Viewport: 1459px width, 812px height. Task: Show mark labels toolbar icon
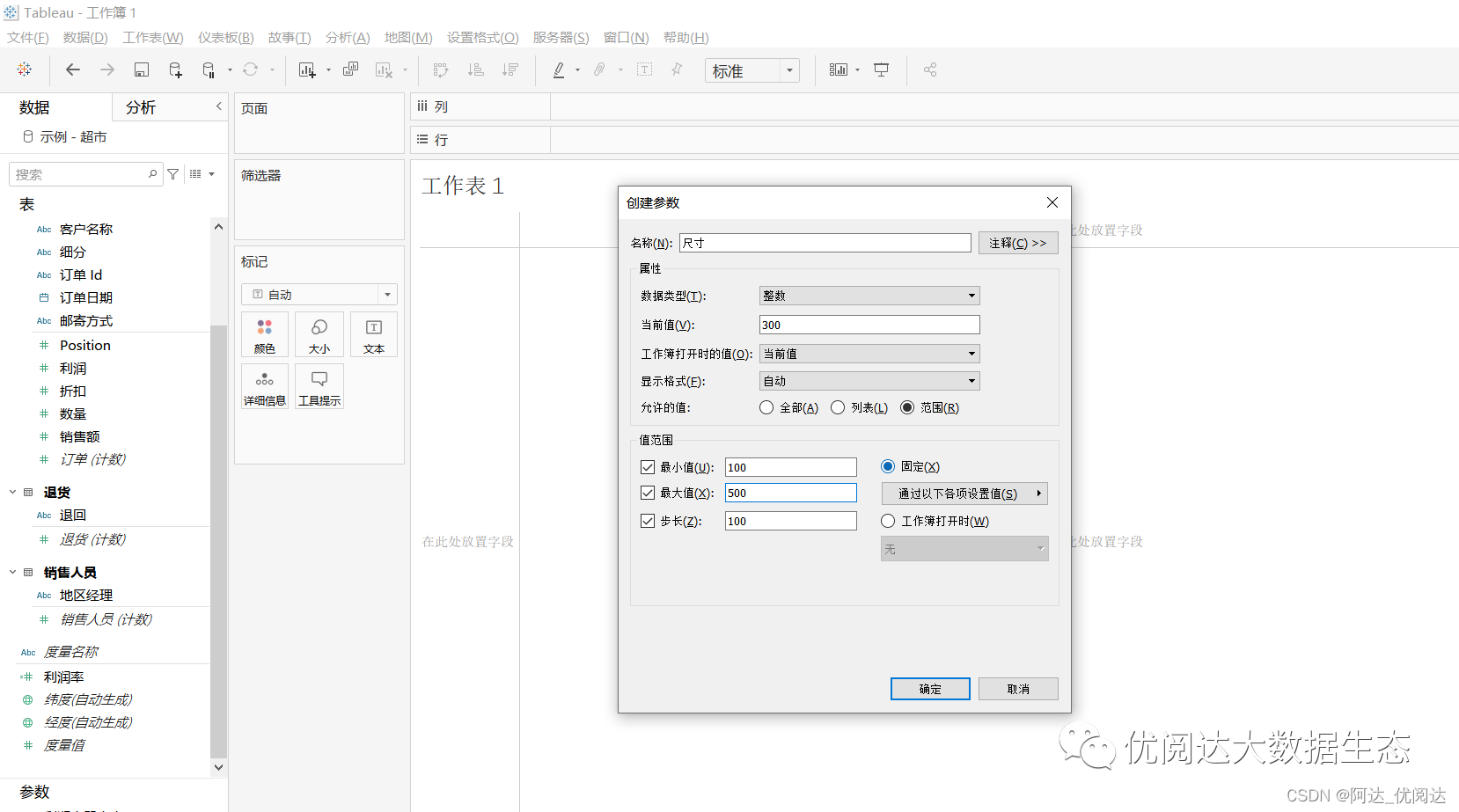[x=645, y=69]
